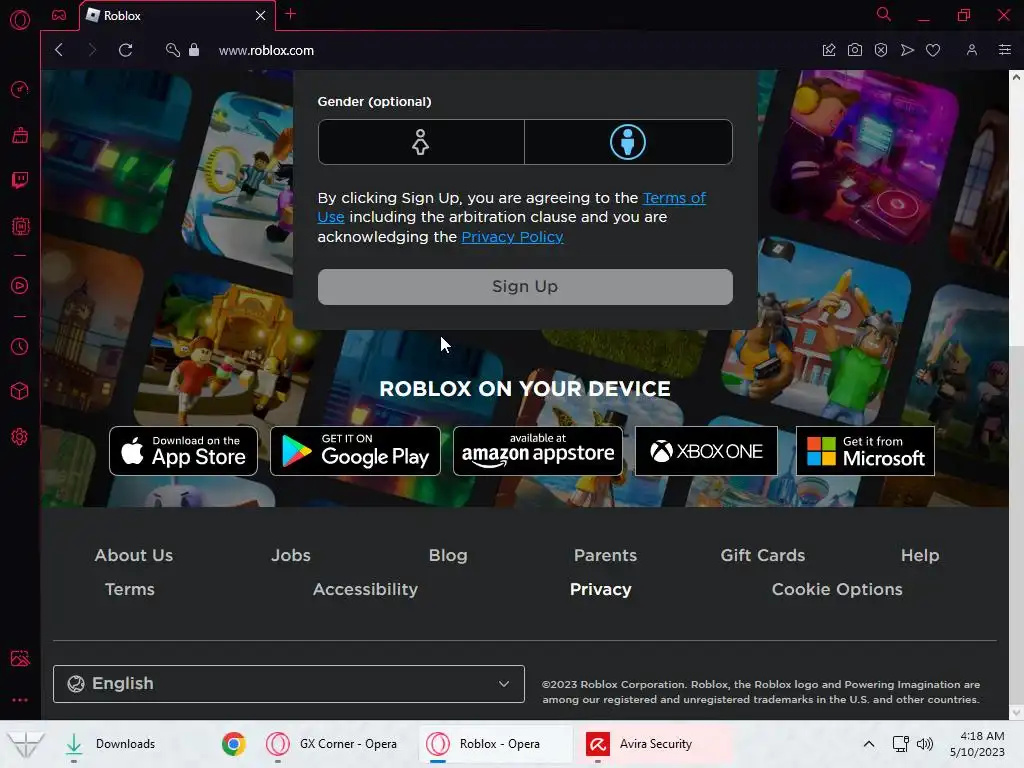The width and height of the screenshot is (1024, 768).
Task: Open profile account icon in toolbar
Action: coord(972,50)
